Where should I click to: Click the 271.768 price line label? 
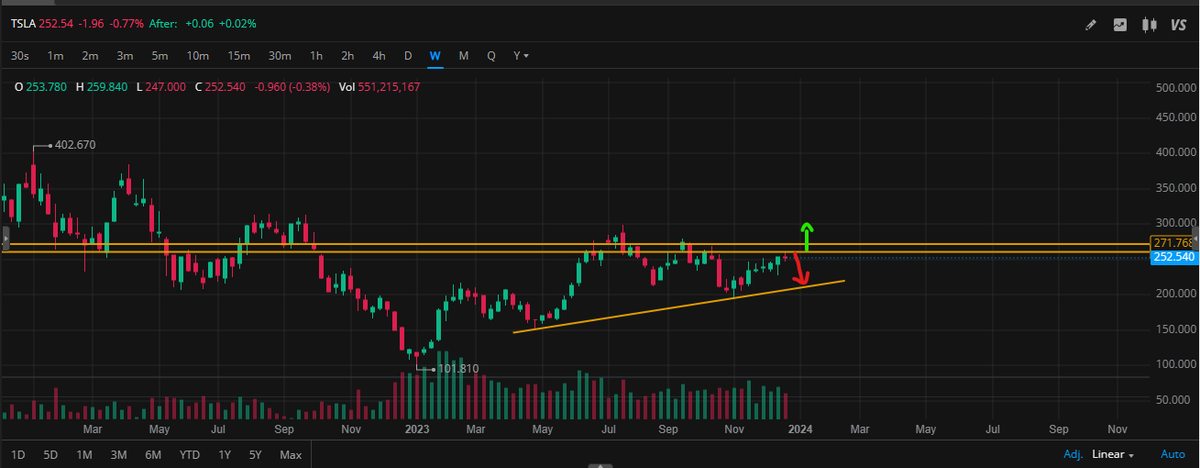pyautogui.click(x=1174, y=243)
